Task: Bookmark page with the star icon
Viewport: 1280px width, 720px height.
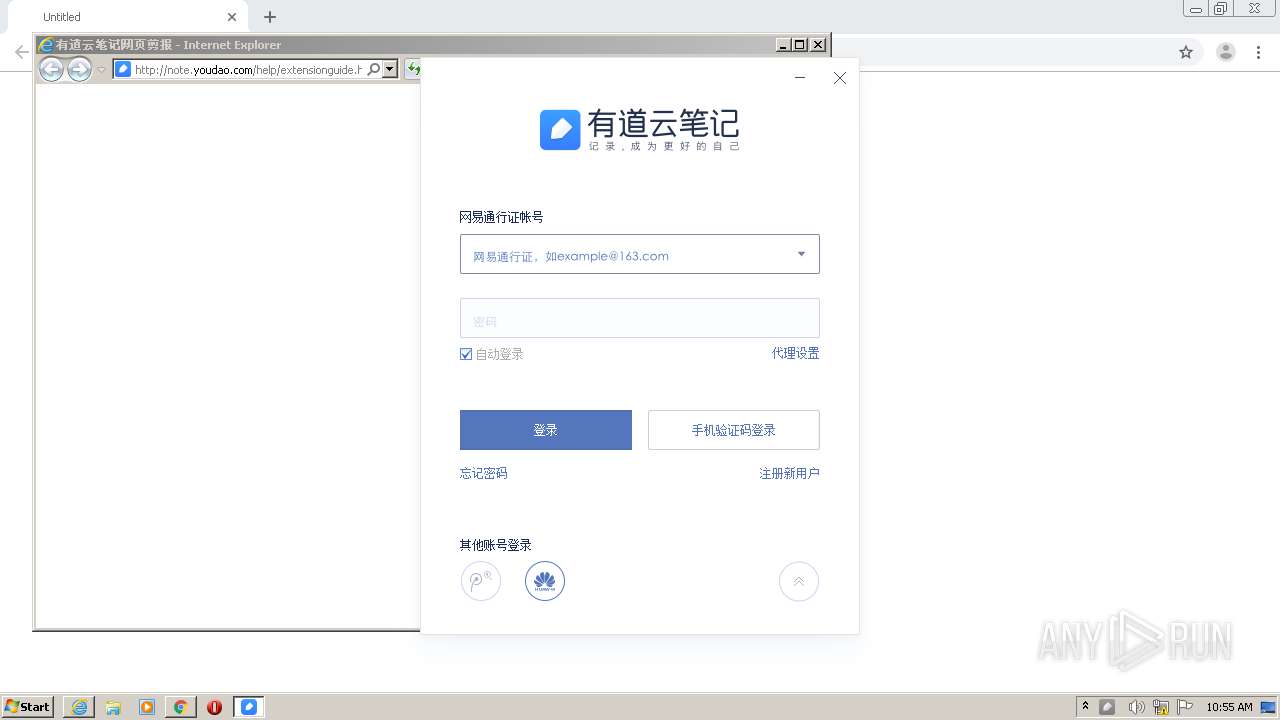Action: tap(1186, 52)
